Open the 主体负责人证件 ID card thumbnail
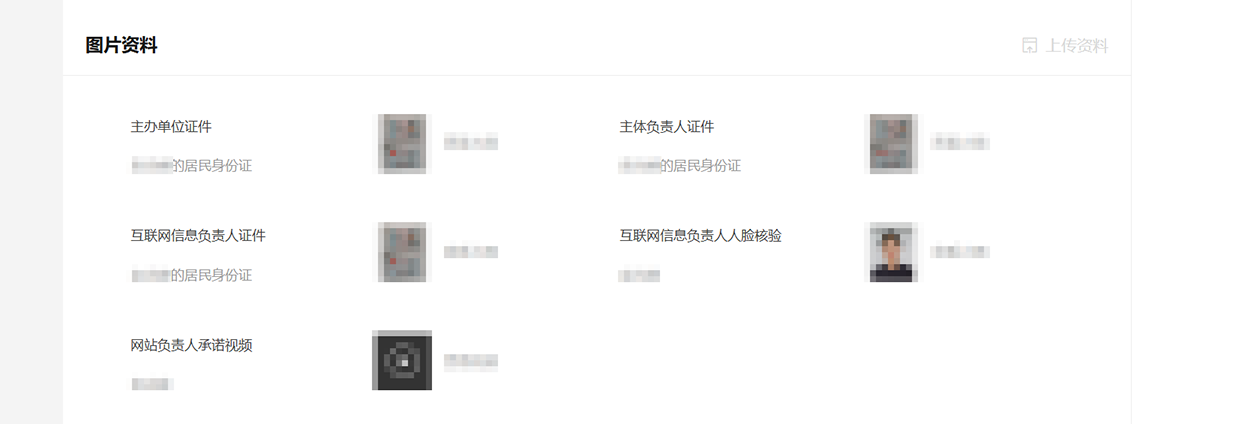The width and height of the screenshot is (1245, 424). pyautogui.click(x=891, y=144)
